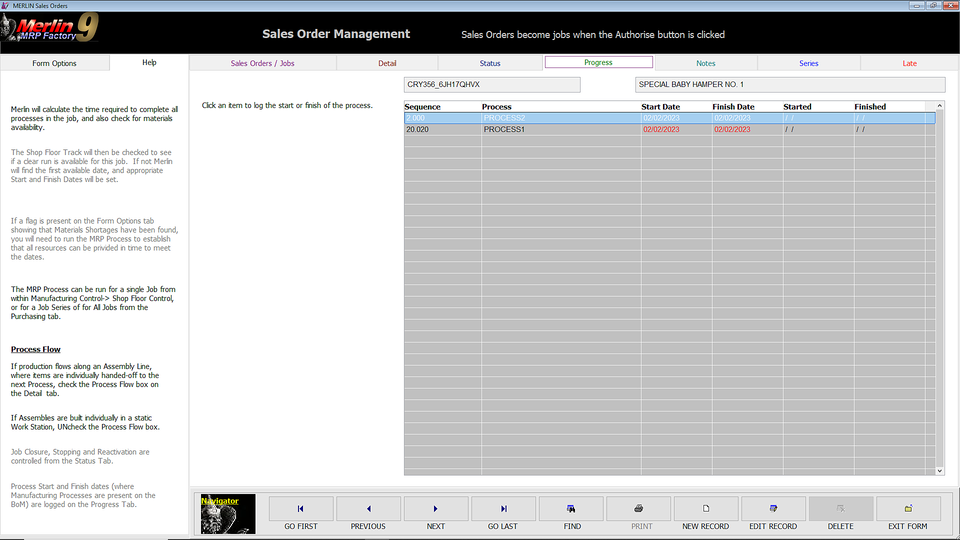Exit the form using Exit Form
The width and height of the screenshot is (960, 540).
(908, 509)
